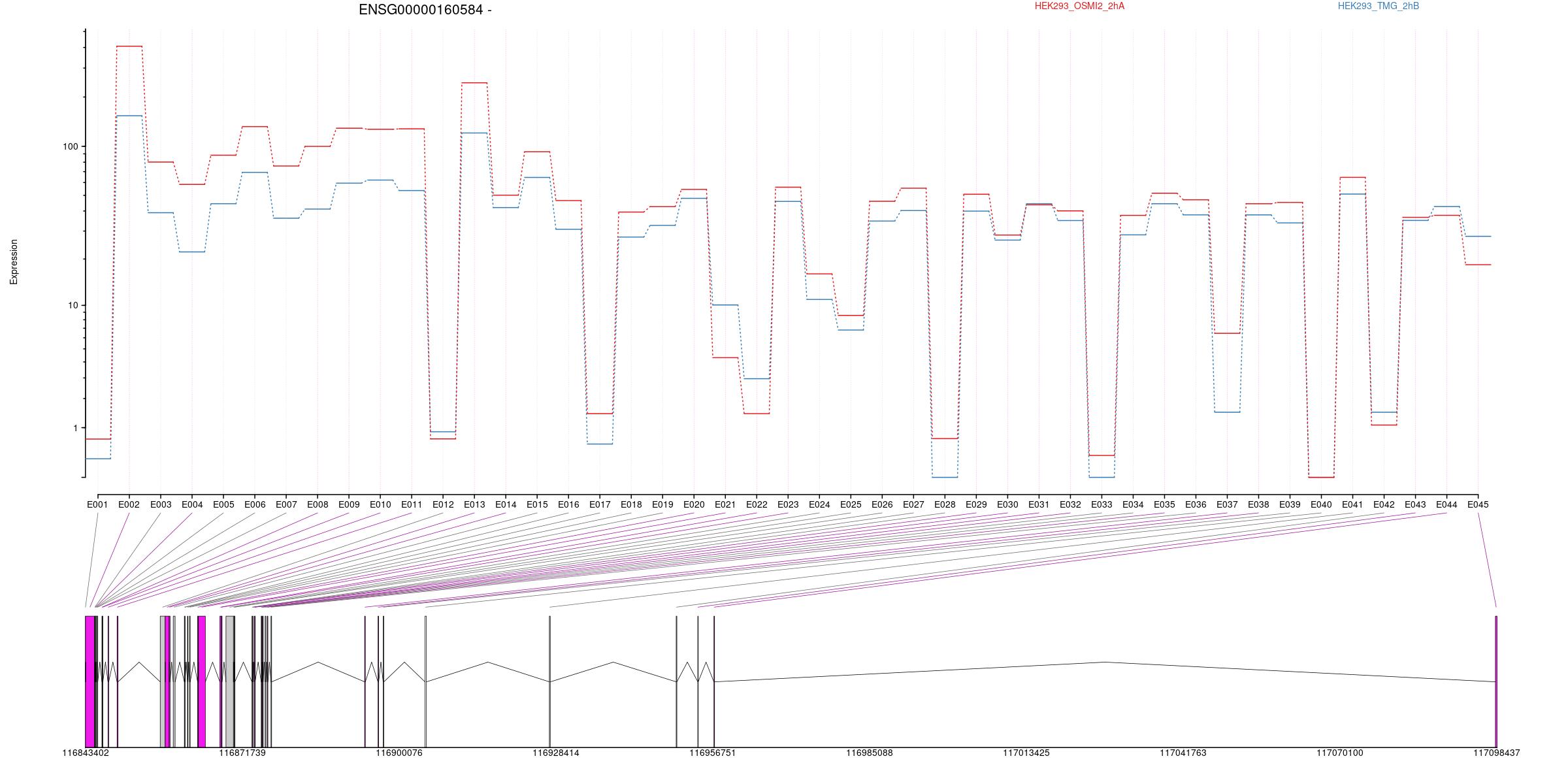The image size is (1568, 784).
Task: Click exon label E042
Action: click(x=1384, y=504)
